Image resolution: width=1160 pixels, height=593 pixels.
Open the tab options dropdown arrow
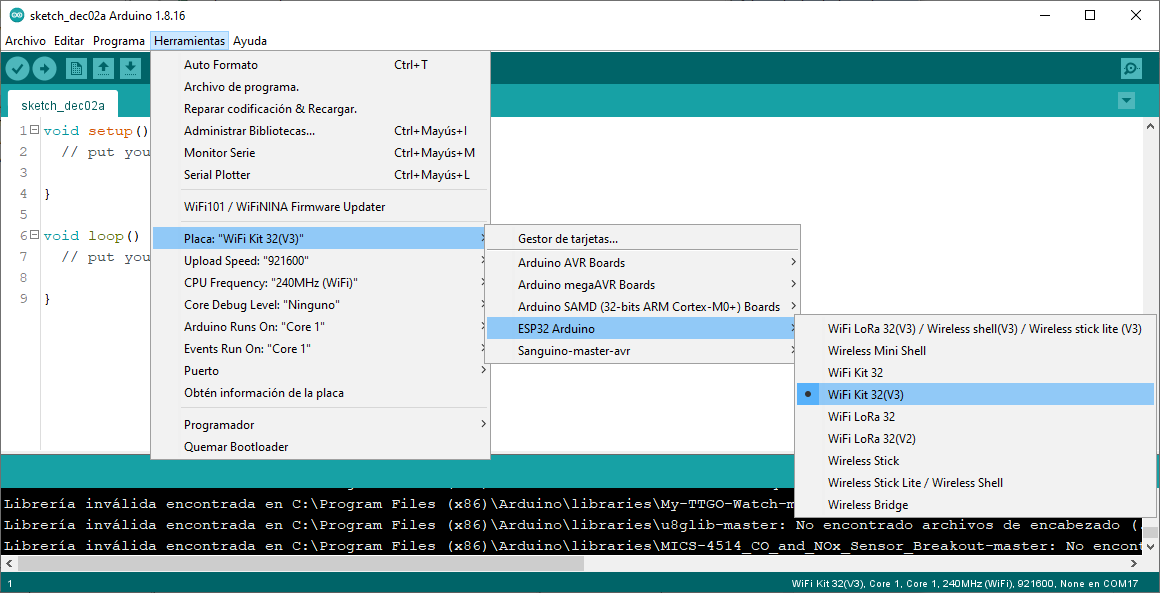tap(1126, 101)
